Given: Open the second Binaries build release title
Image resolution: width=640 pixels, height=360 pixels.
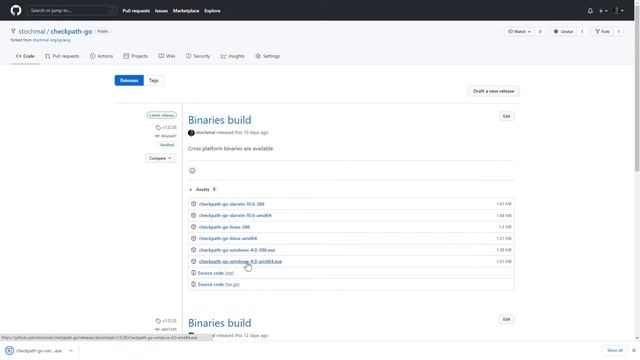Looking at the screenshot, I should click(x=220, y=323).
